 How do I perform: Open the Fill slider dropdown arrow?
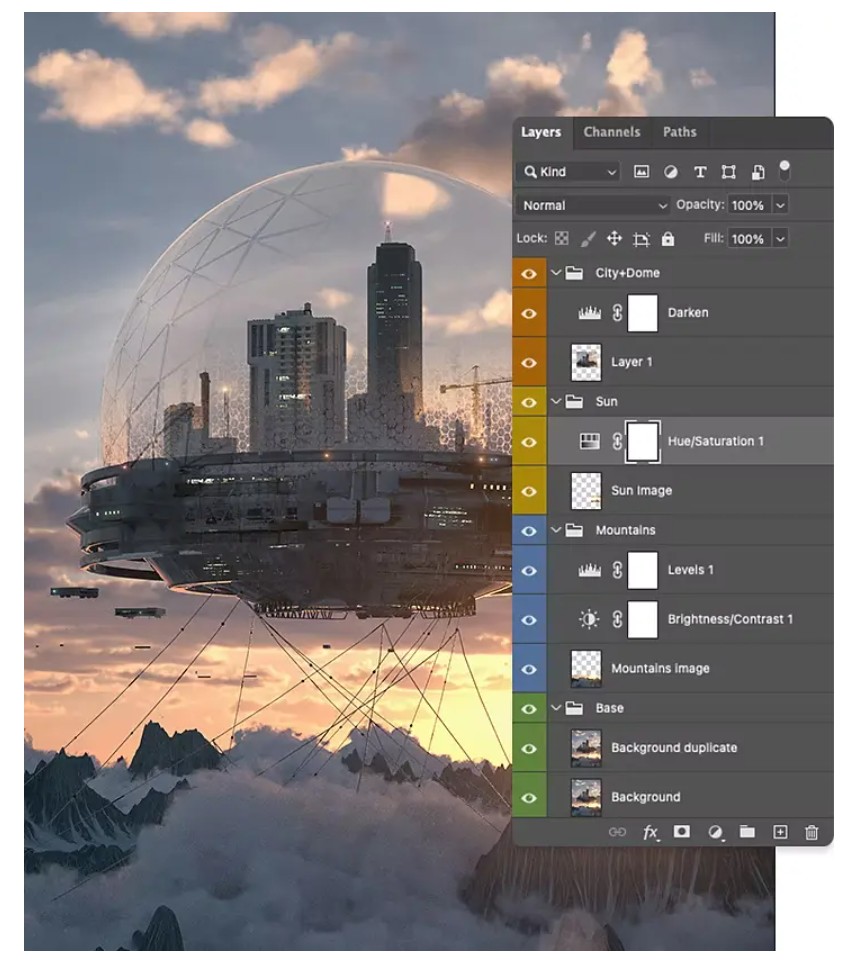(x=781, y=239)
